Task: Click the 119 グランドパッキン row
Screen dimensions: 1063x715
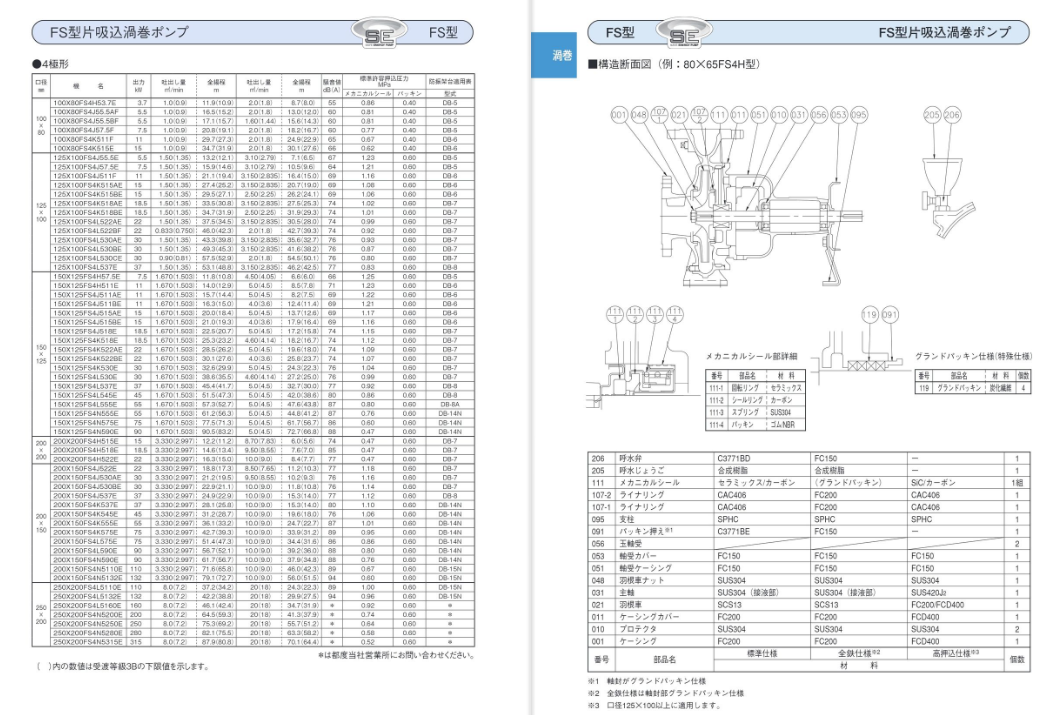Action: coord(974,388)
